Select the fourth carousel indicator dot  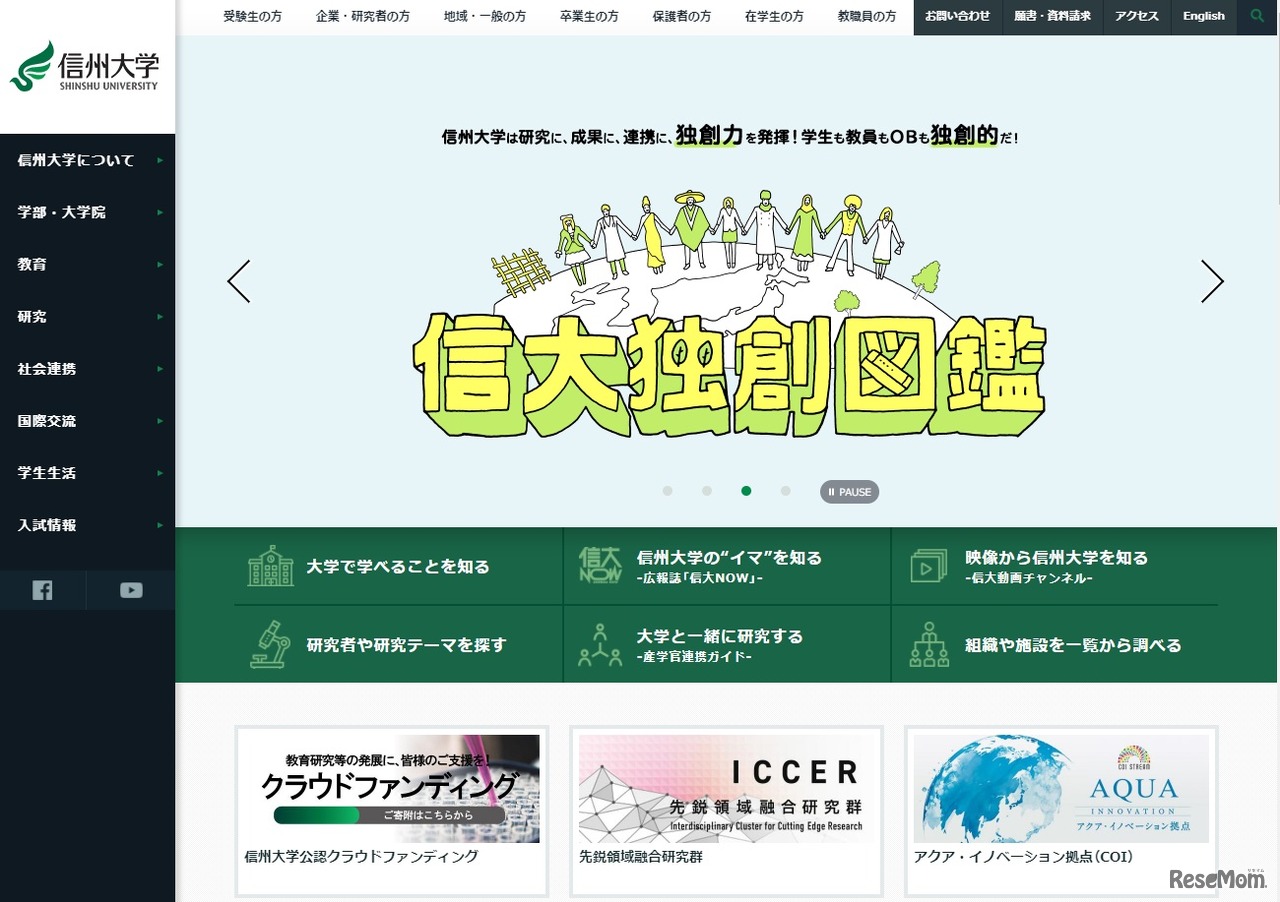[785, 491]
